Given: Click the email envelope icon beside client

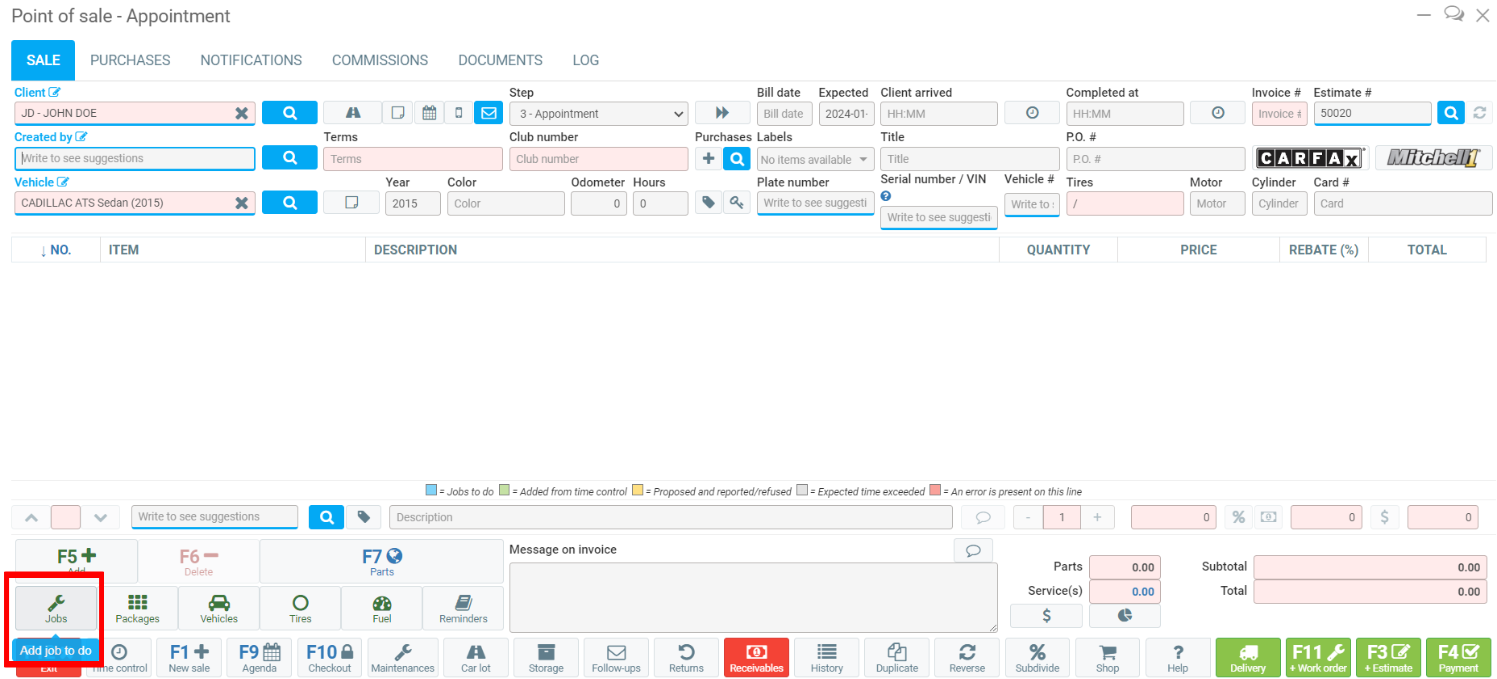Looking at the screenshot, I should [x=488, y=113].
